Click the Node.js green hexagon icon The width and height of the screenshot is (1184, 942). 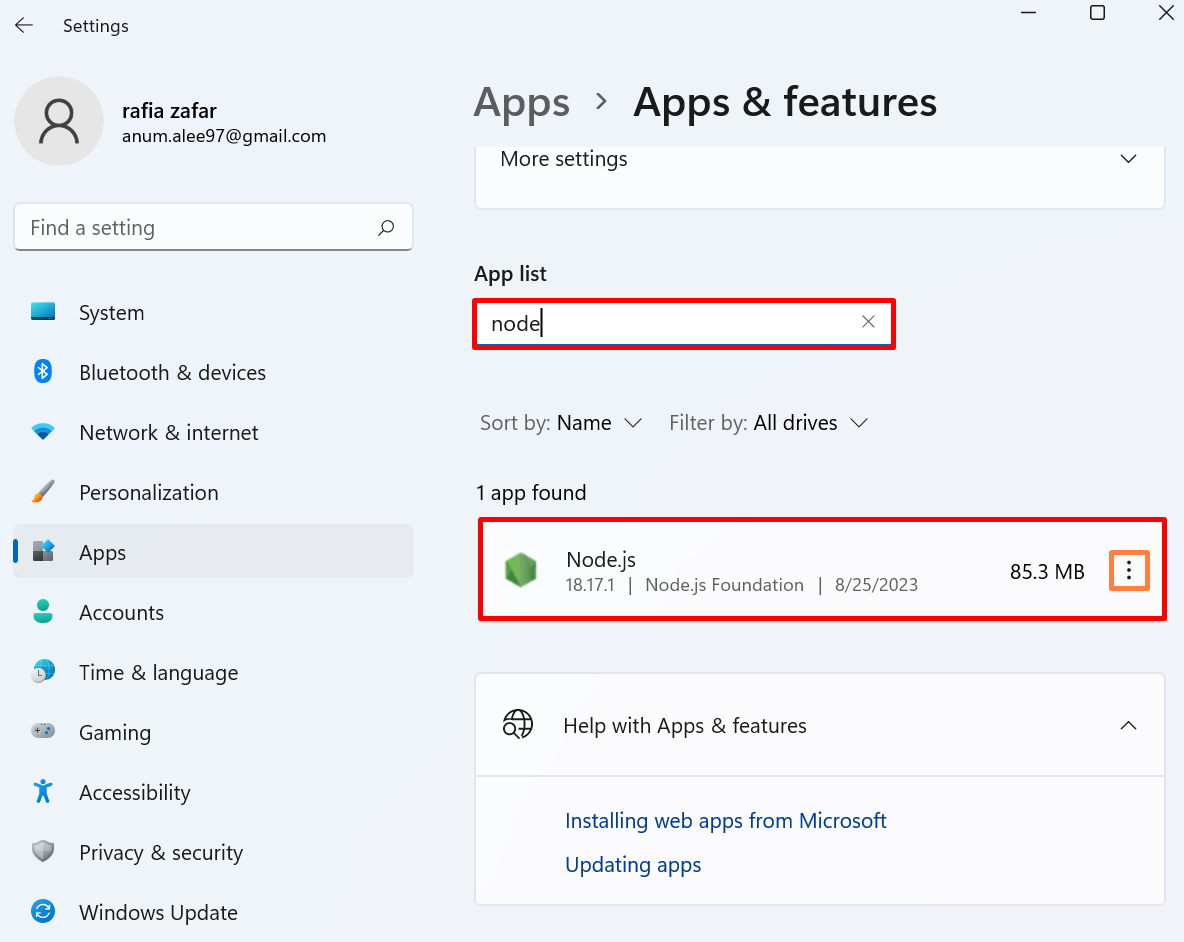pos(521,570)
